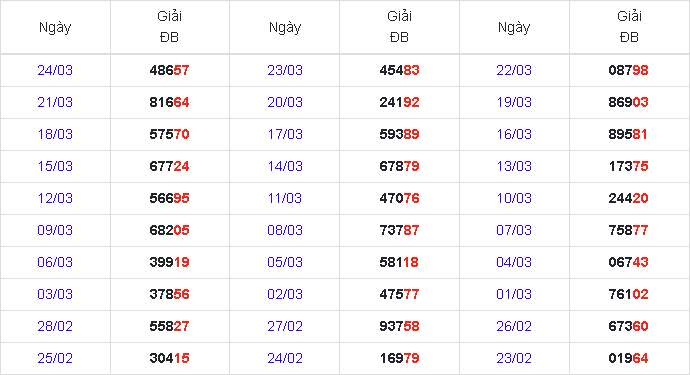Click the 21/03 date link
The width and height of the screenshot is (690, 375).
[55, 102]
